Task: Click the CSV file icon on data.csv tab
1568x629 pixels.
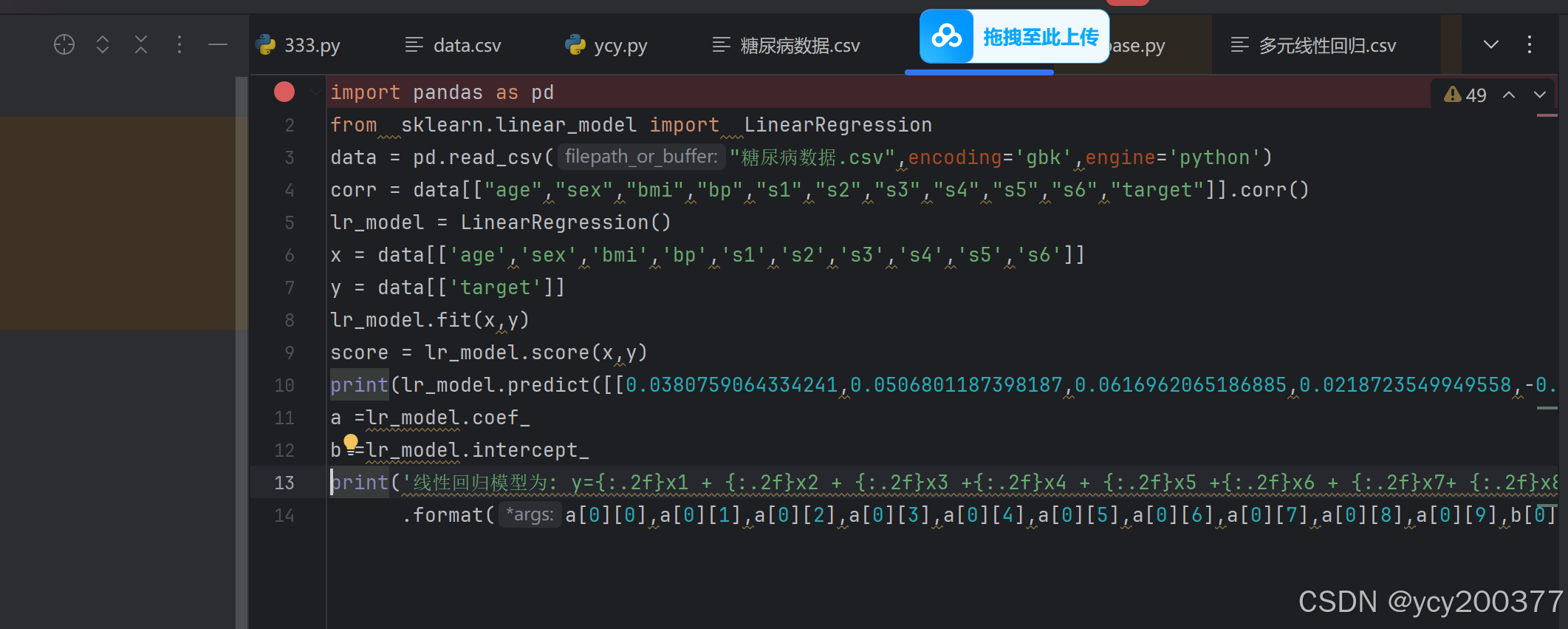Action: point(414,45)
